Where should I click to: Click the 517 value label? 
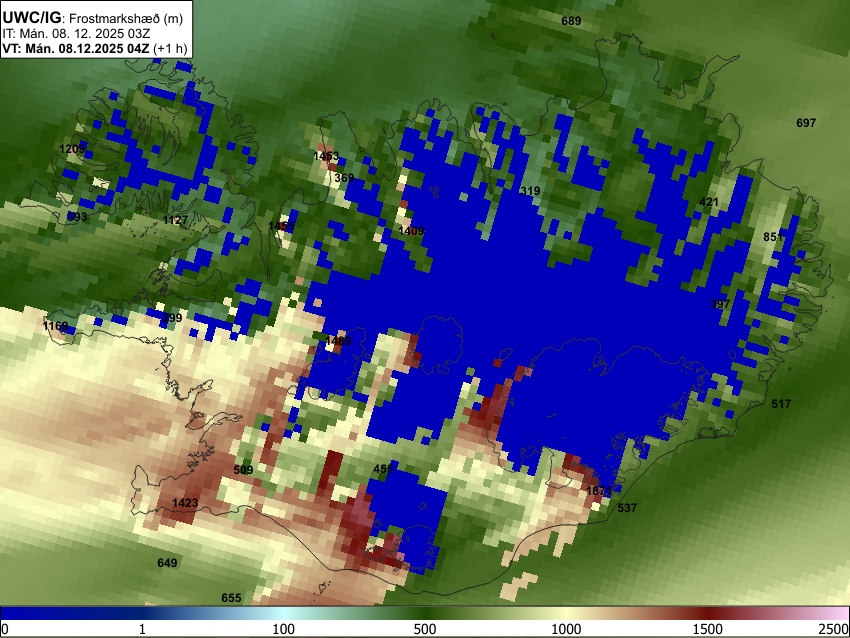781,404
